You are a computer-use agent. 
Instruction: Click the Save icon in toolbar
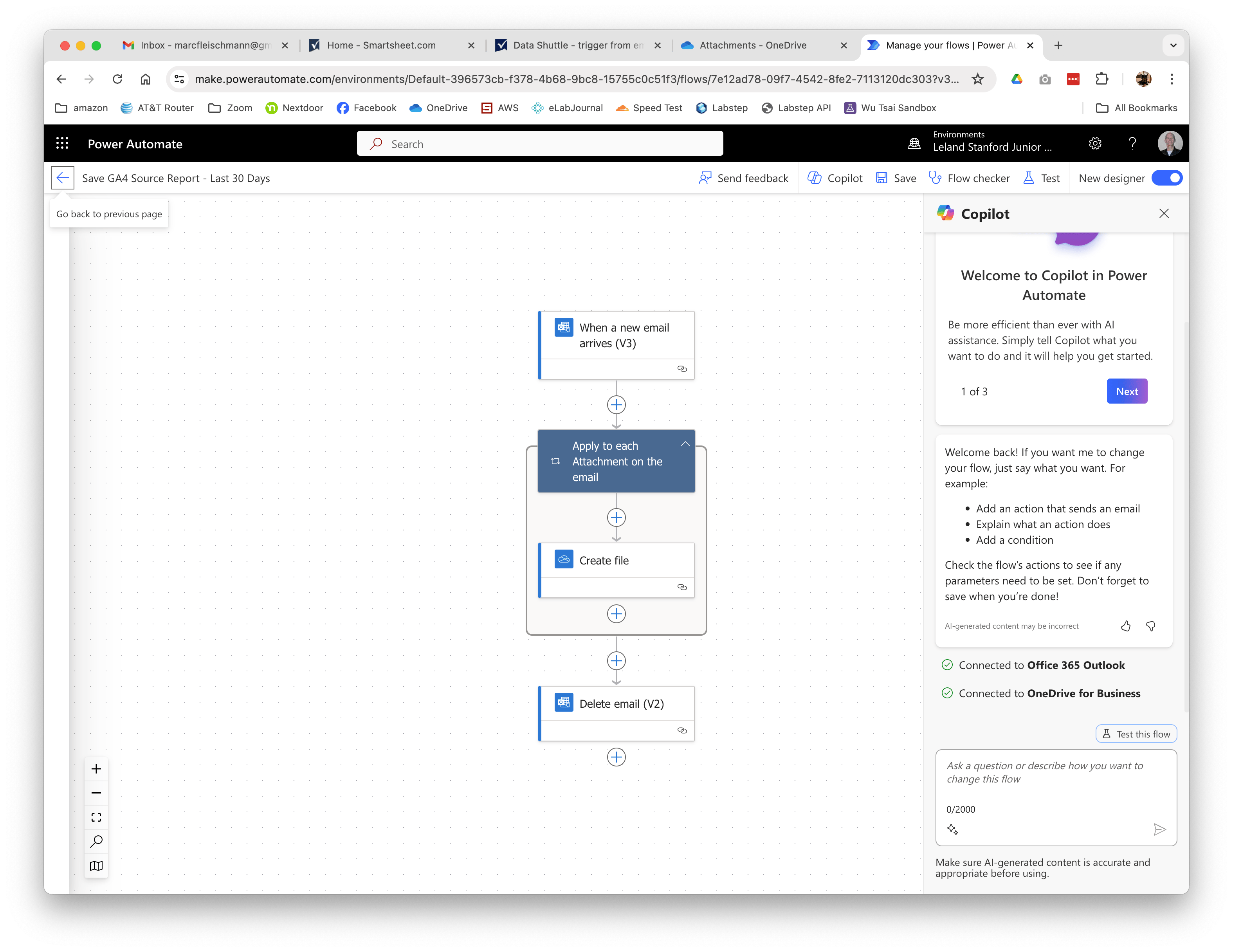coord(882,178)
